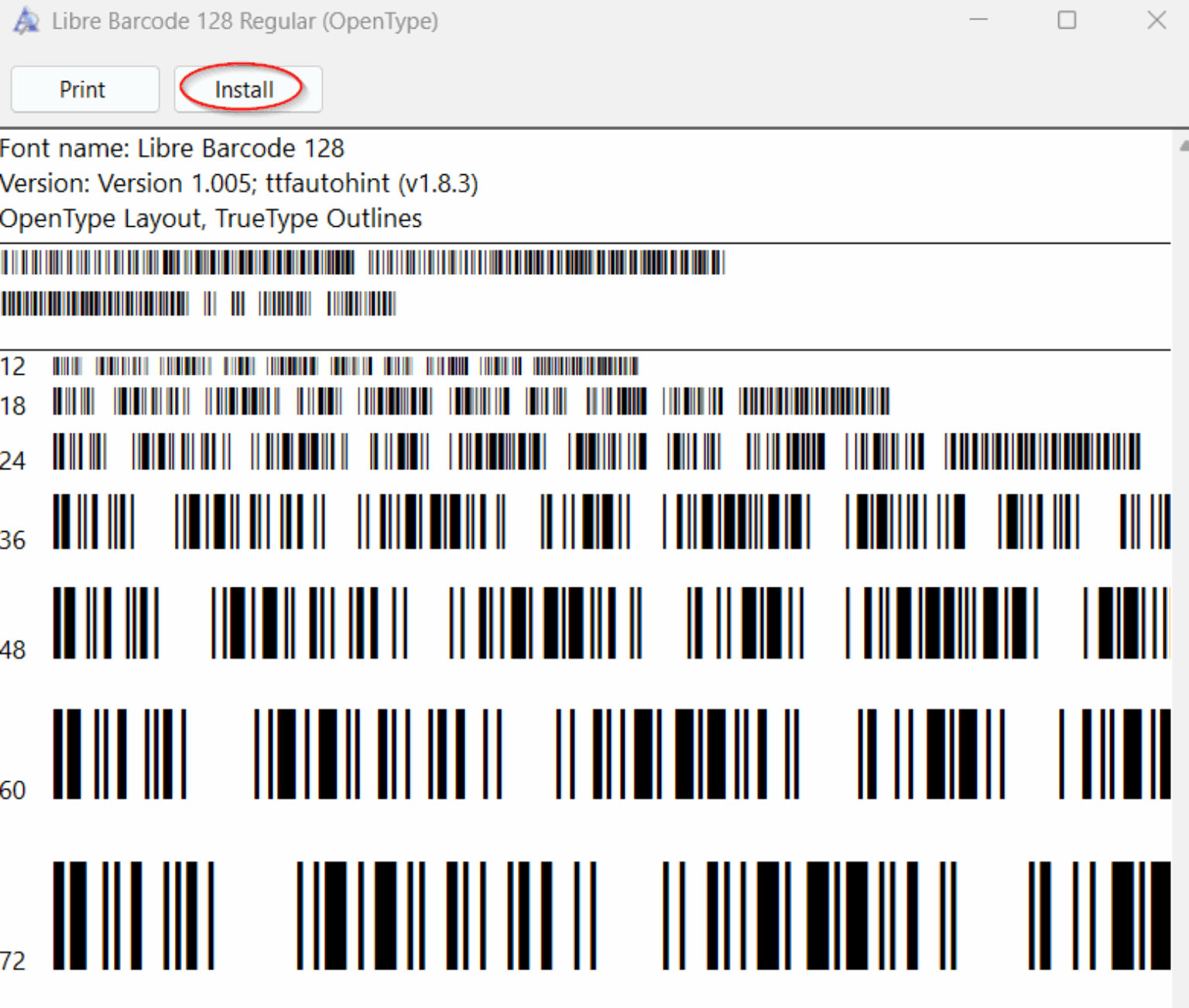This screenshot has height=1008, width=1189.
Task: Click the Print button
Action: tap(83, 89)
